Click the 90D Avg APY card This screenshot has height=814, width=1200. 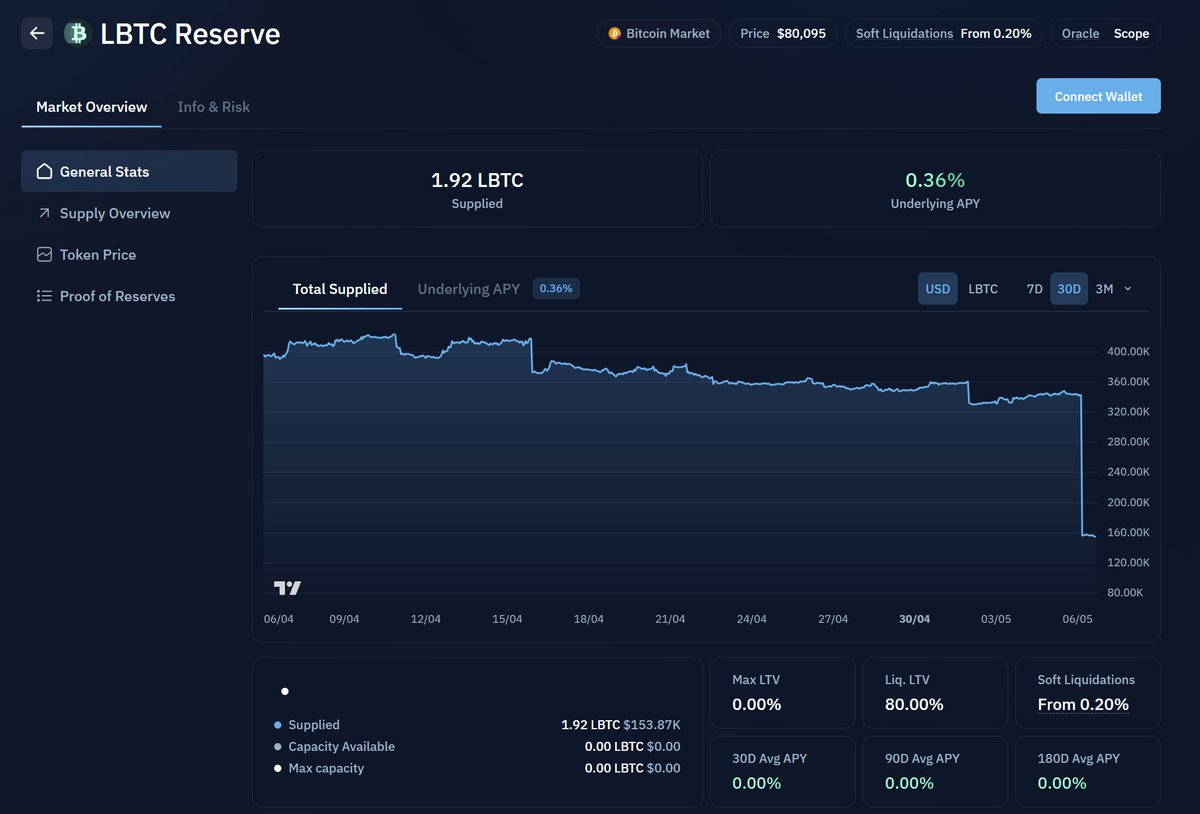(935, 771)
